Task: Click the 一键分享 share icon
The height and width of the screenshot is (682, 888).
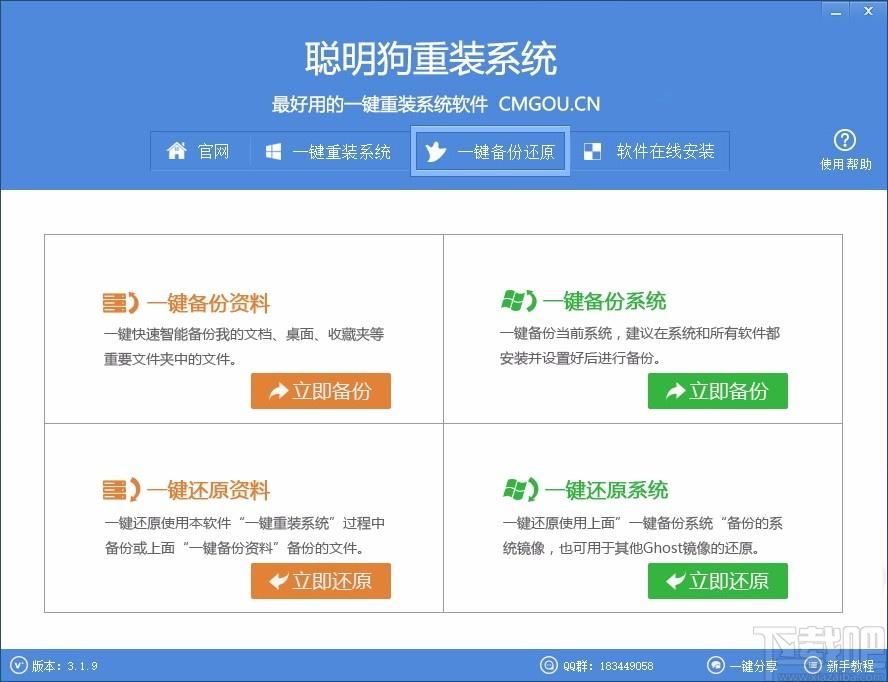Action: 715,665
